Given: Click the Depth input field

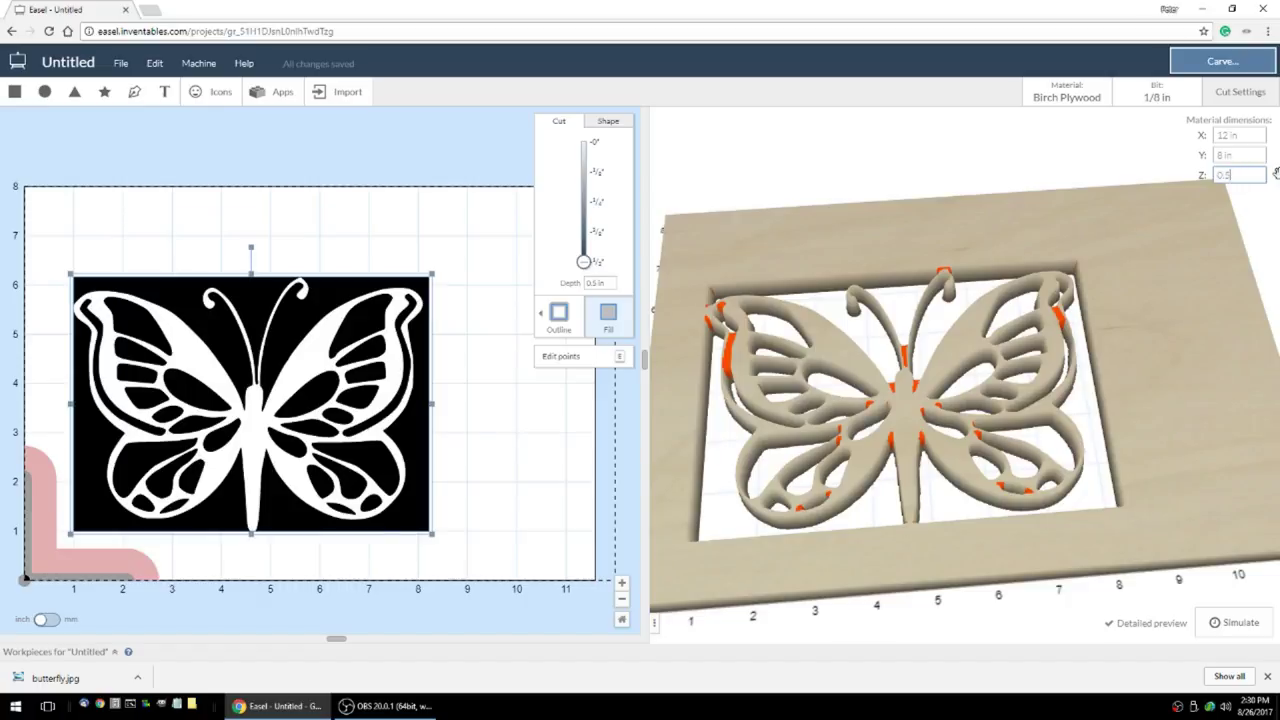Looking at the screenshot, I should (601, 283).
